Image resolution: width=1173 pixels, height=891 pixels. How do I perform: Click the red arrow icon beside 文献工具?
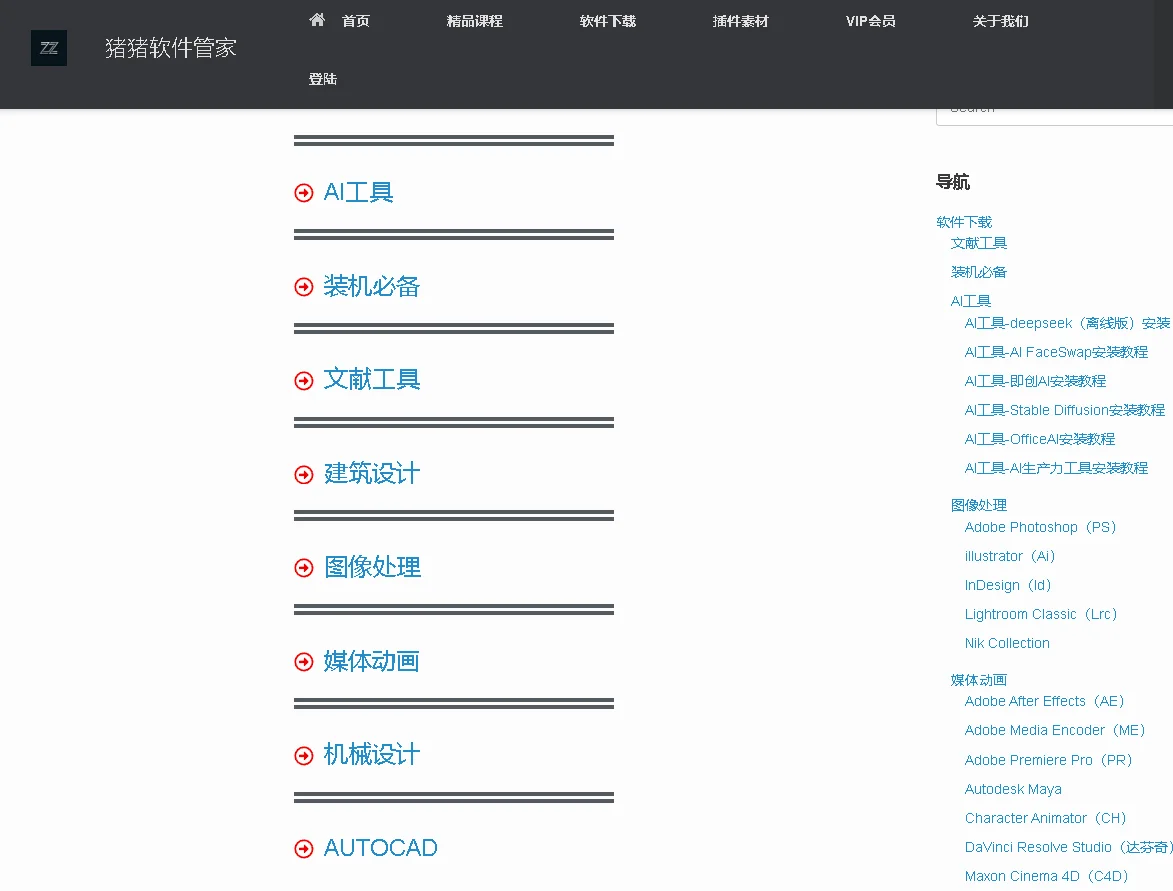[x=304, y=380]
